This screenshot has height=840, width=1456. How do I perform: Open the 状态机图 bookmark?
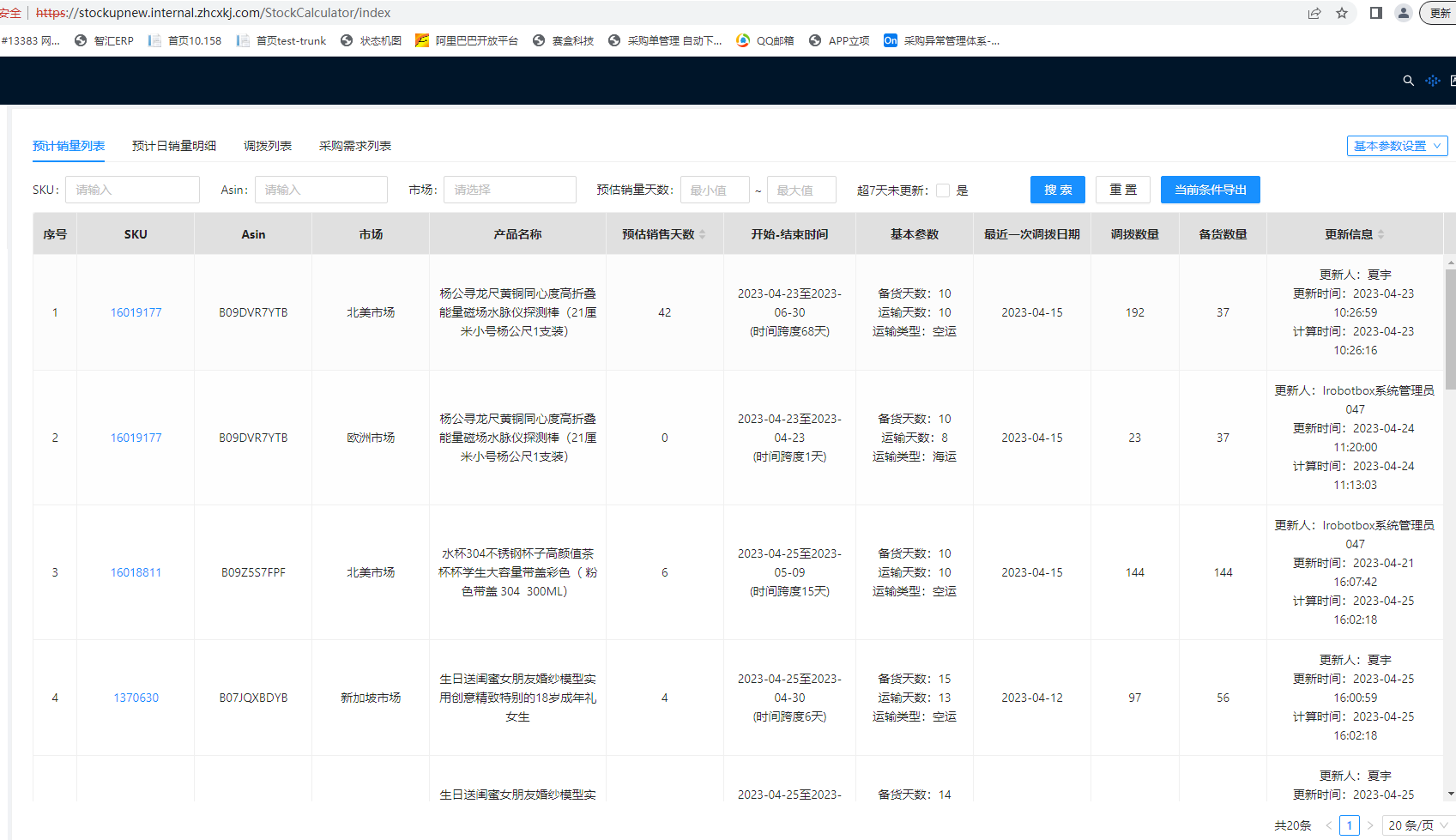click(371, 40)
